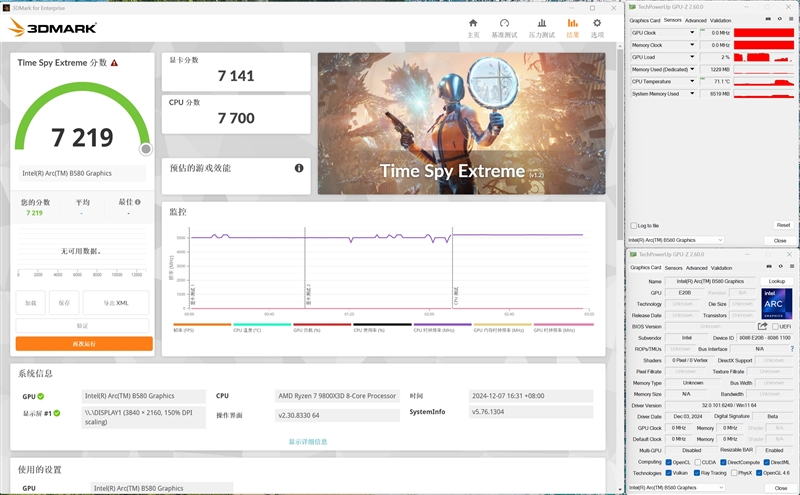
Task: Click the Intel ARC logo in GPU-Z
Action: click(777, 304)
